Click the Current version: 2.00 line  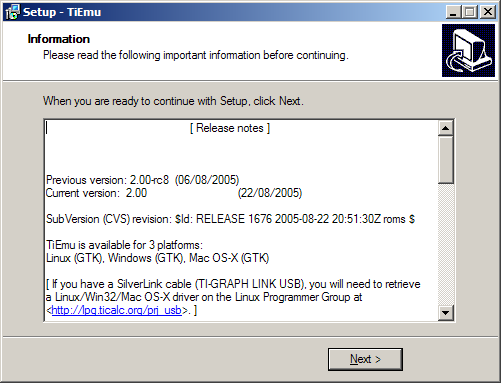point(174,193)
